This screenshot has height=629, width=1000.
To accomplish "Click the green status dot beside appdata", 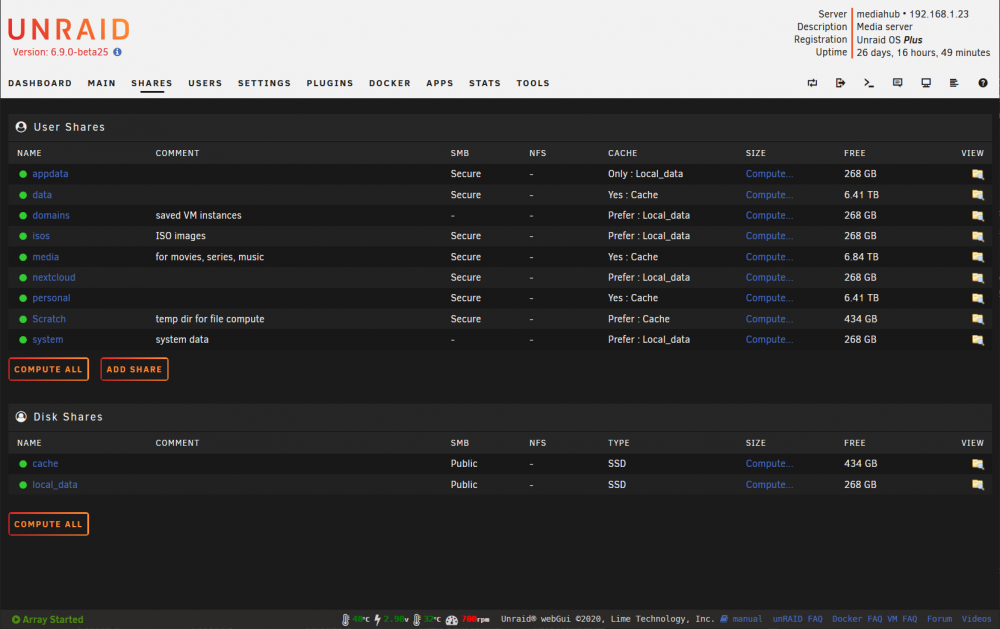I will click(x=23, y=174).
